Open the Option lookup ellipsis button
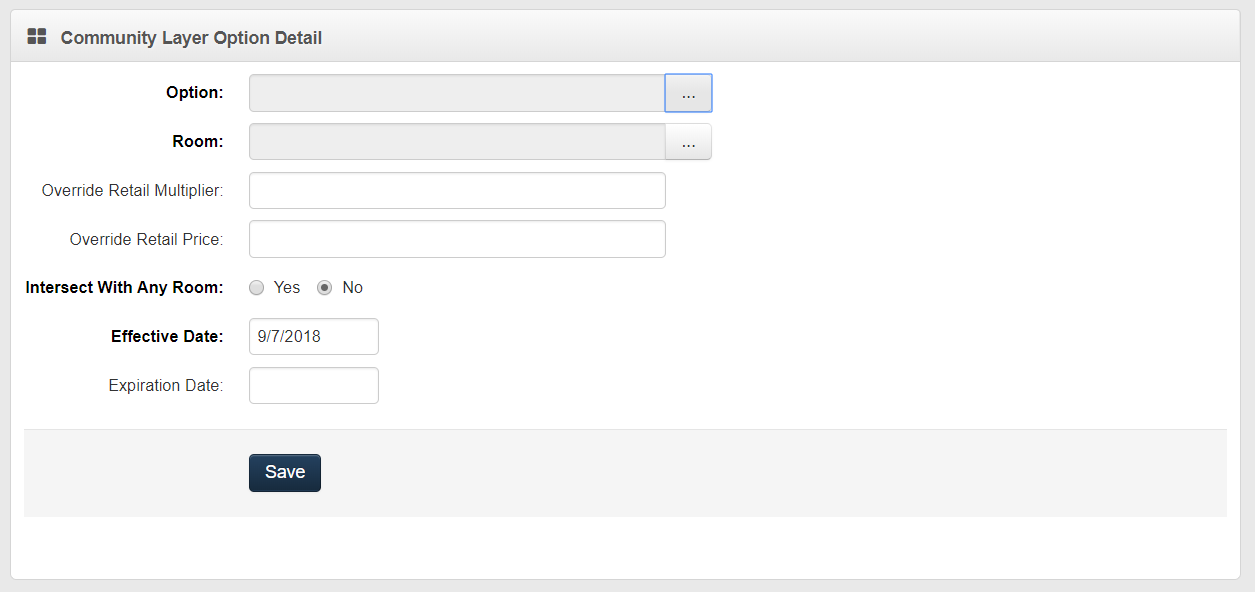The width and height of the screenshot is (1255, 592). coord(688,93)
